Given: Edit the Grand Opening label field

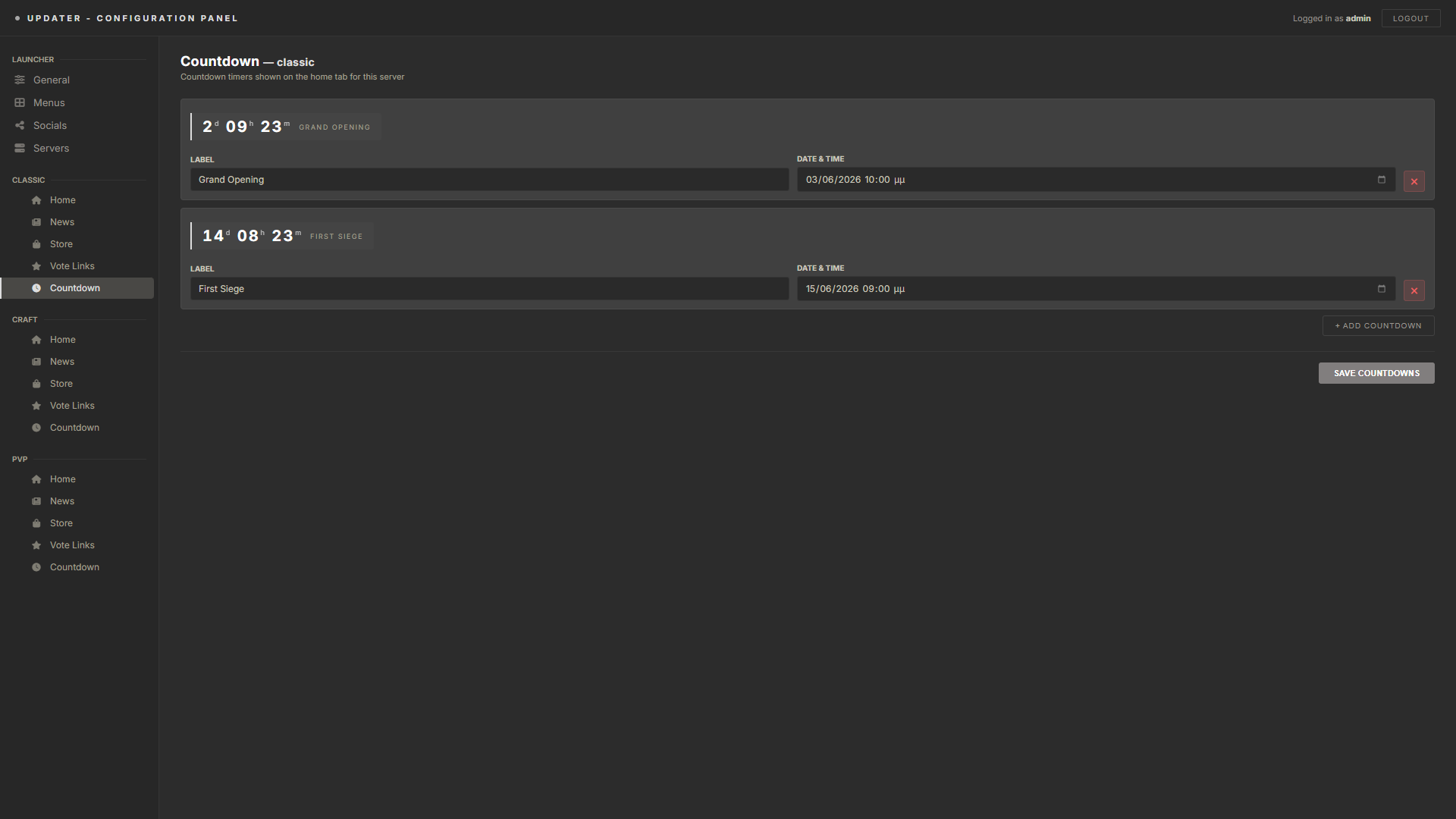Looking at the screenshot, I should click(489, 180).
